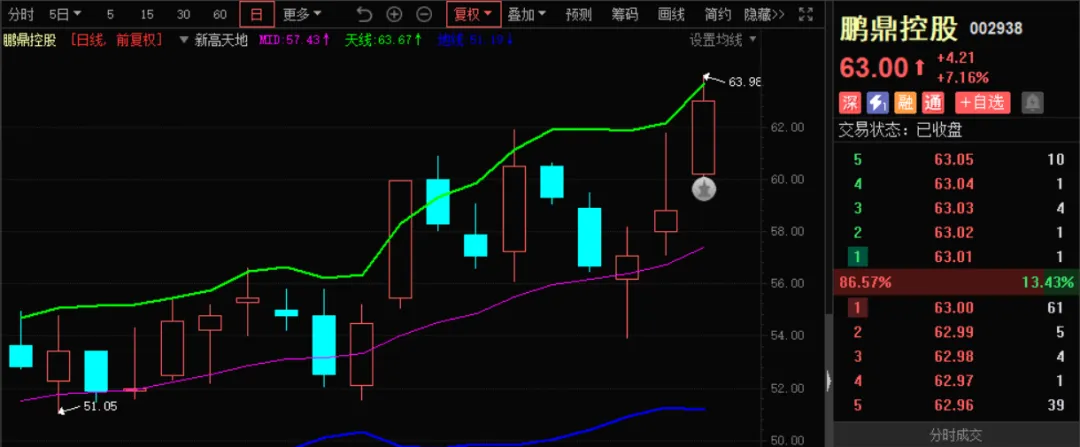Zoom out the K-line chart
Image resolution: width=1080 pixels, height=447 pixels.
click(425, 14)
